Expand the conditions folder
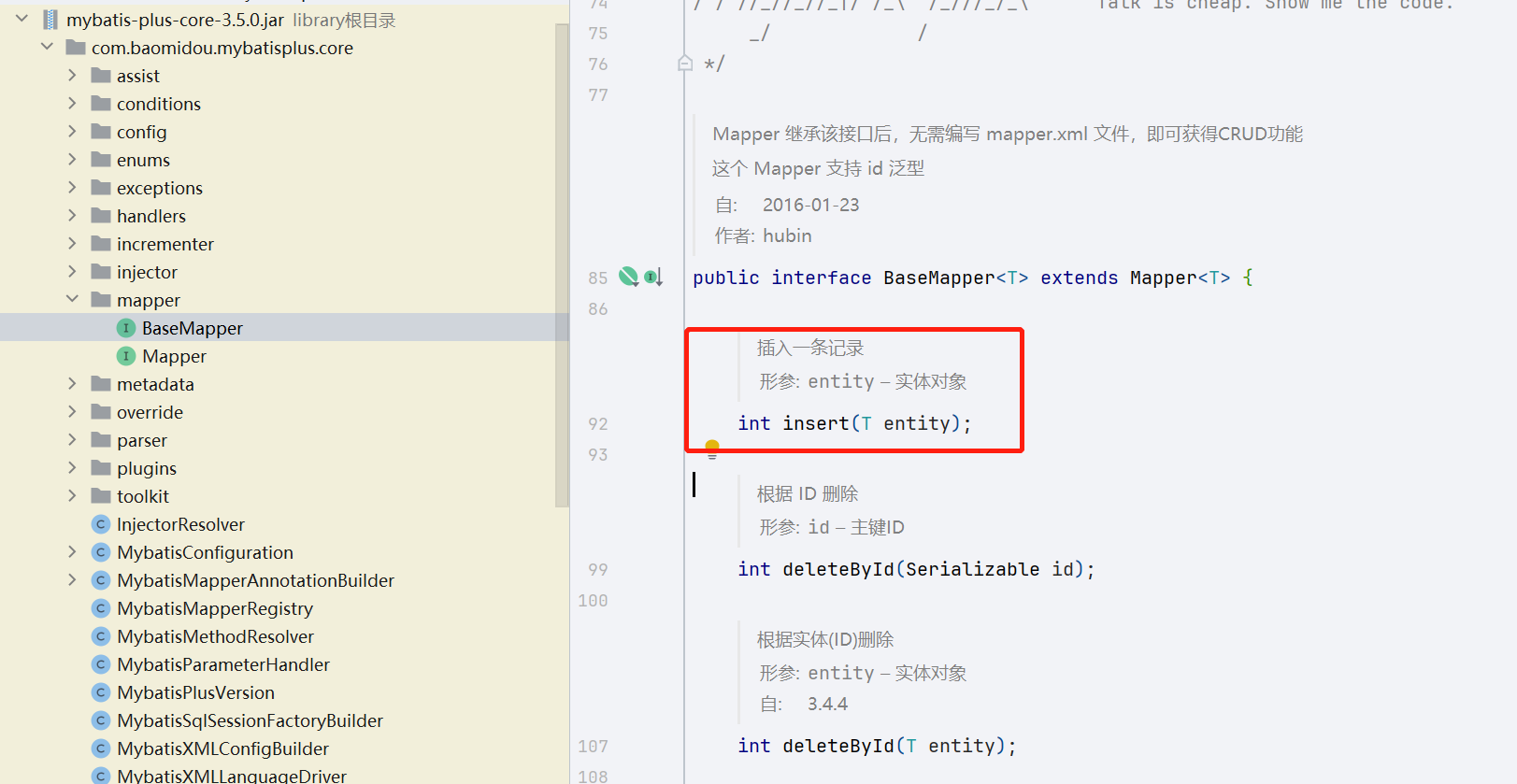This screenshot has width=1517, height=784. (72, 103)
